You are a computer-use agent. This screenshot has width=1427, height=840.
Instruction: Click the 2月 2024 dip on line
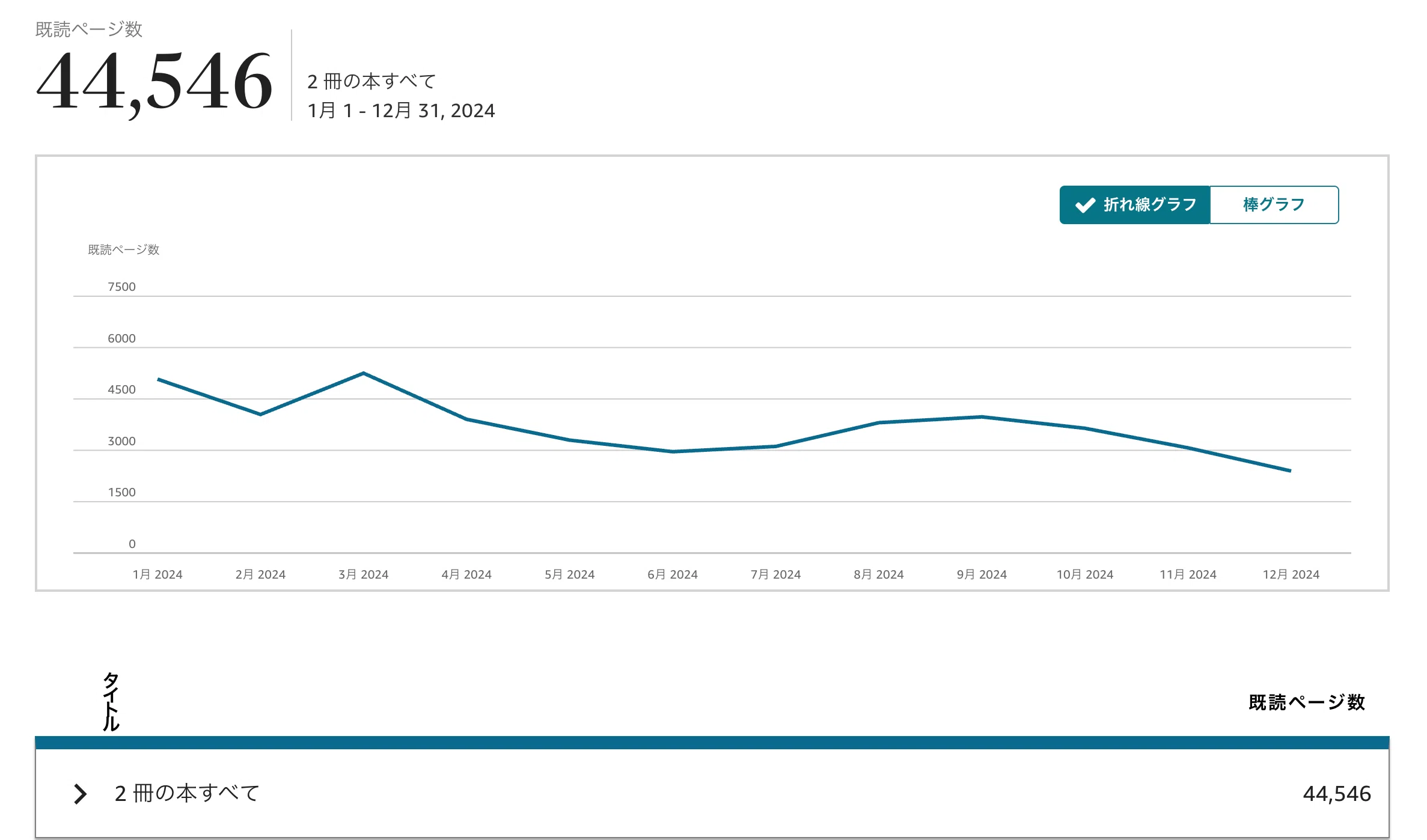260,414
